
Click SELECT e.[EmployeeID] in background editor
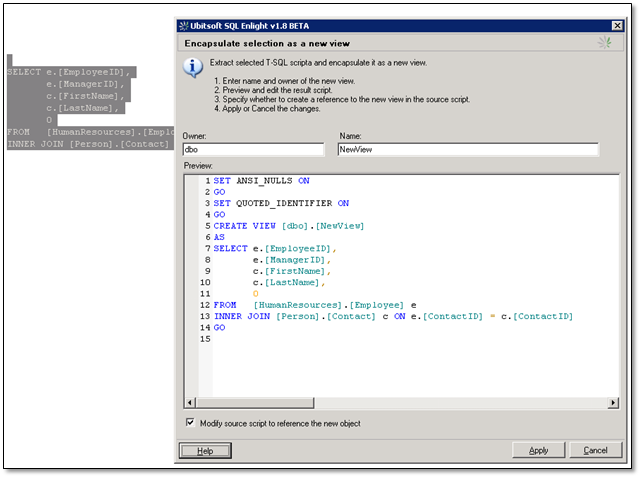(x=68, y=72)
